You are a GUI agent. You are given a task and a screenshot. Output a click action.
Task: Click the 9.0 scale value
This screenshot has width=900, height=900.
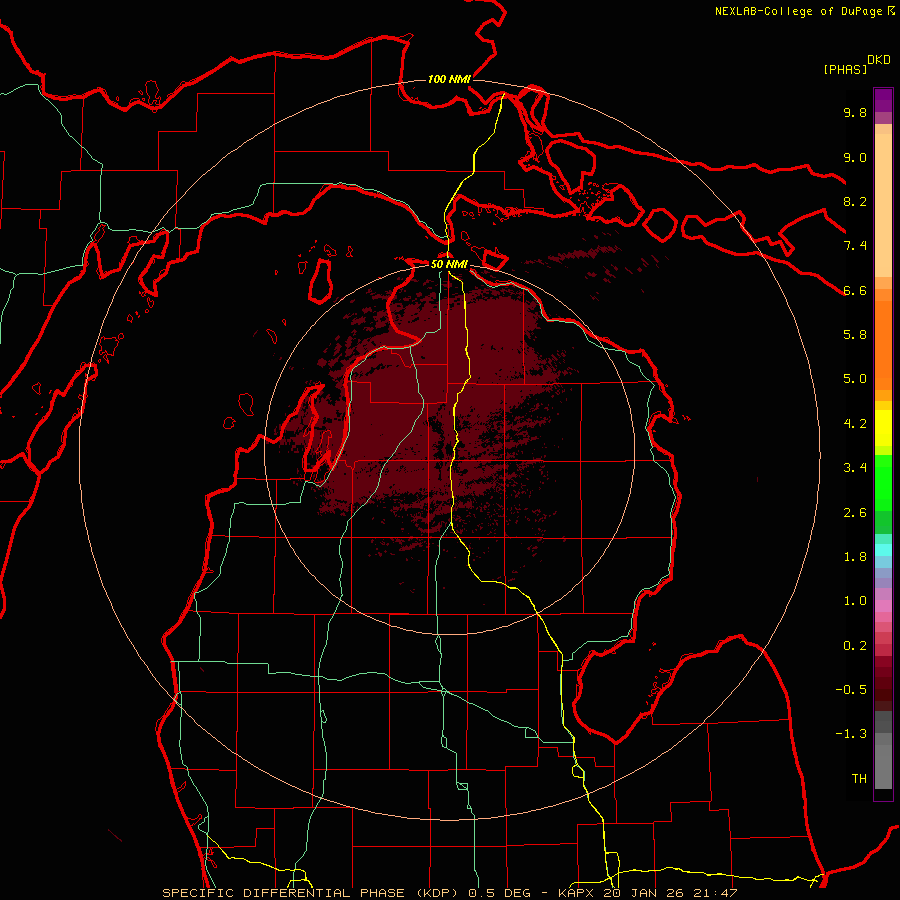click(855, 158)
